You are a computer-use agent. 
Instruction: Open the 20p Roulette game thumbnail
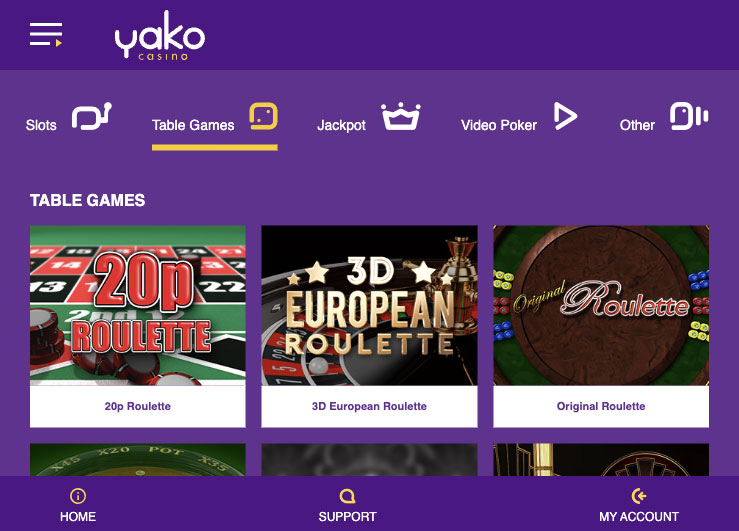pos(138,305)
